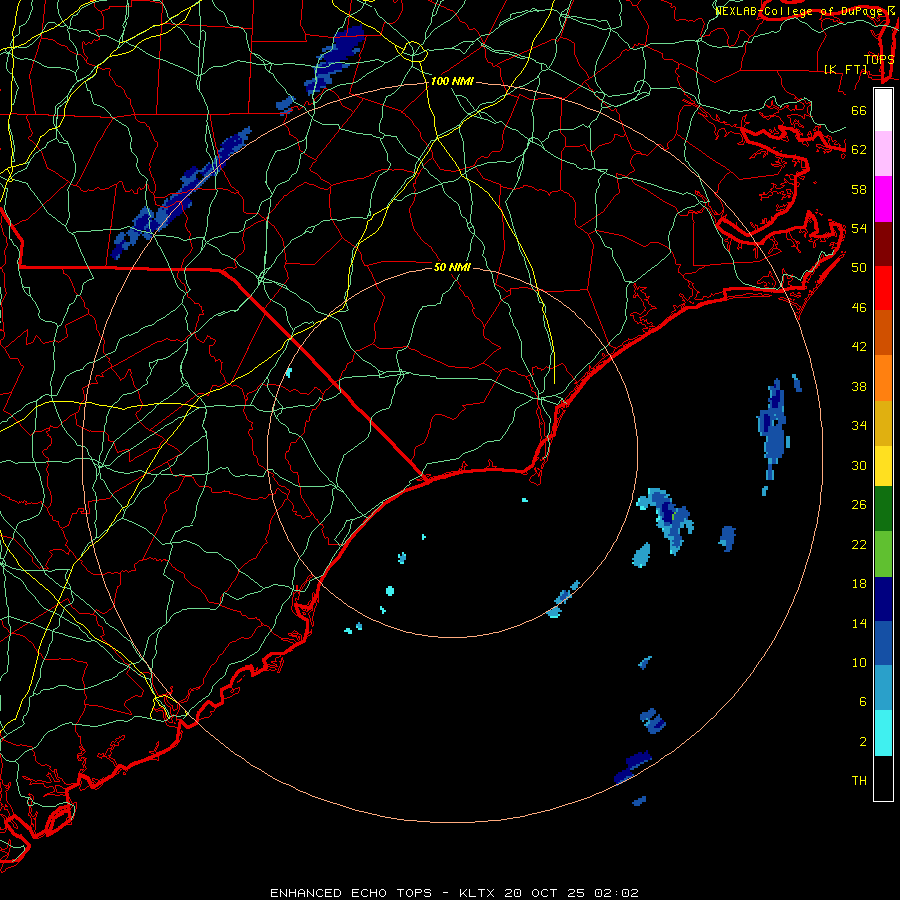Select the dark red legend swatch

[x=883, y=244]
